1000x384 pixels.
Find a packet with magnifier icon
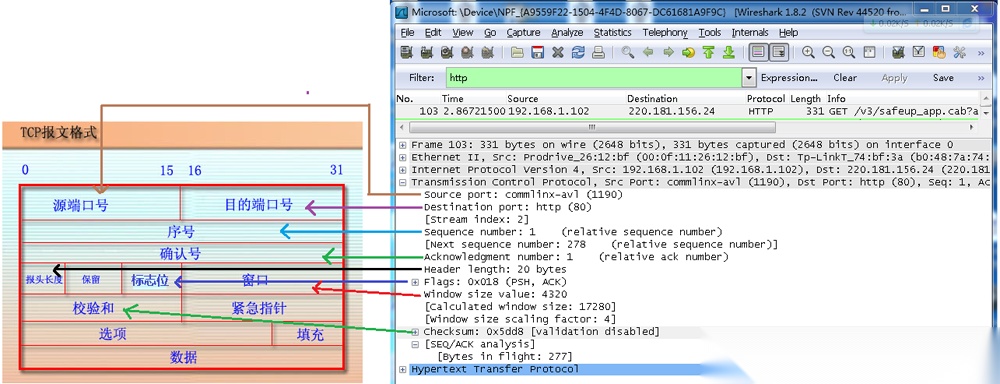pyautogui.click(x=628, y=52)
